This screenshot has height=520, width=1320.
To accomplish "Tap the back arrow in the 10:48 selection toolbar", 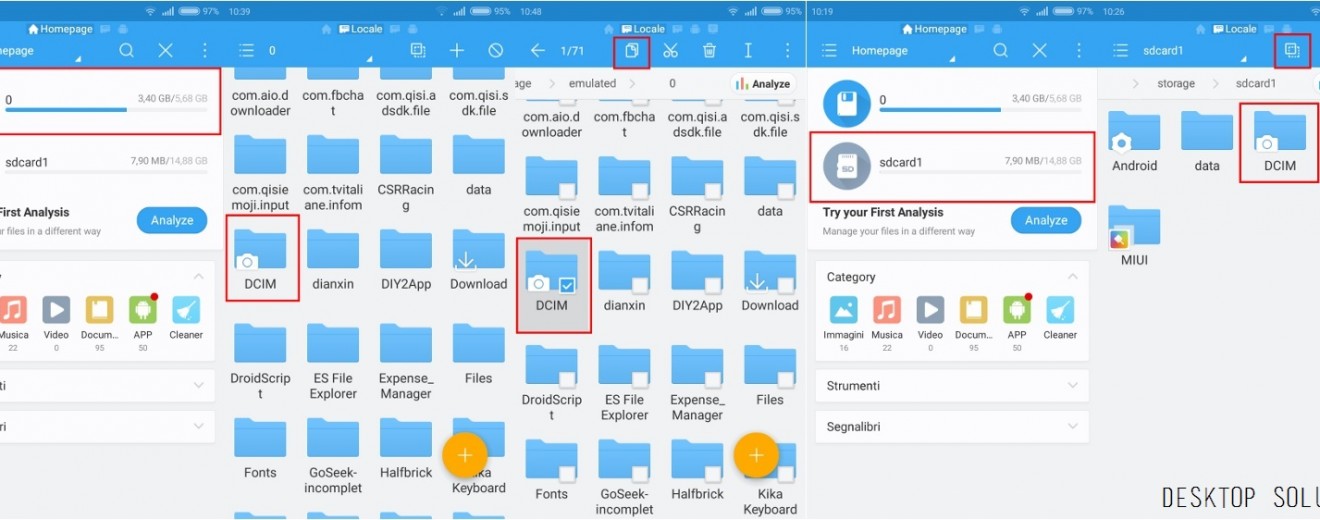I will click(x=538, y=50).
